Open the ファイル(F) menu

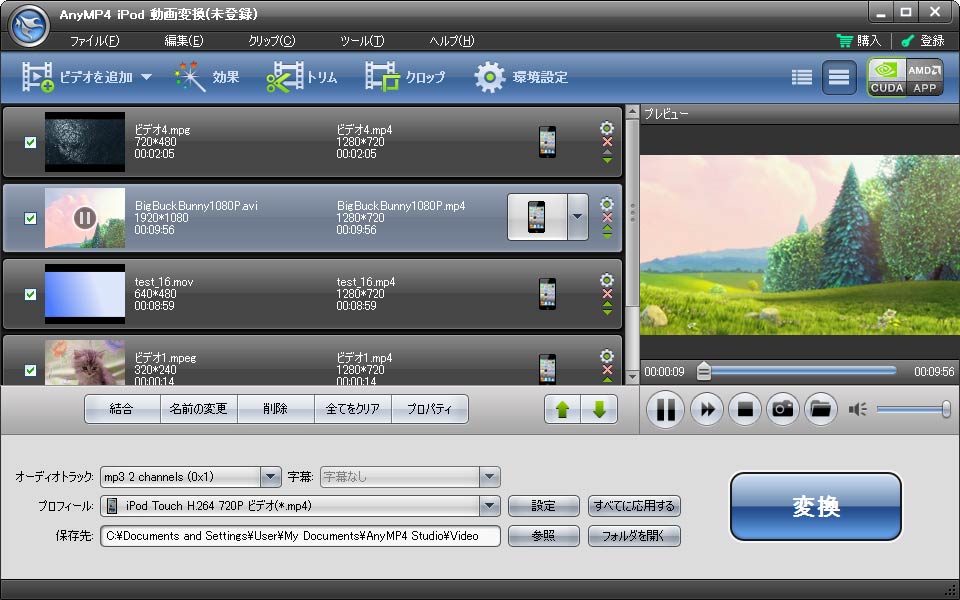94,41
